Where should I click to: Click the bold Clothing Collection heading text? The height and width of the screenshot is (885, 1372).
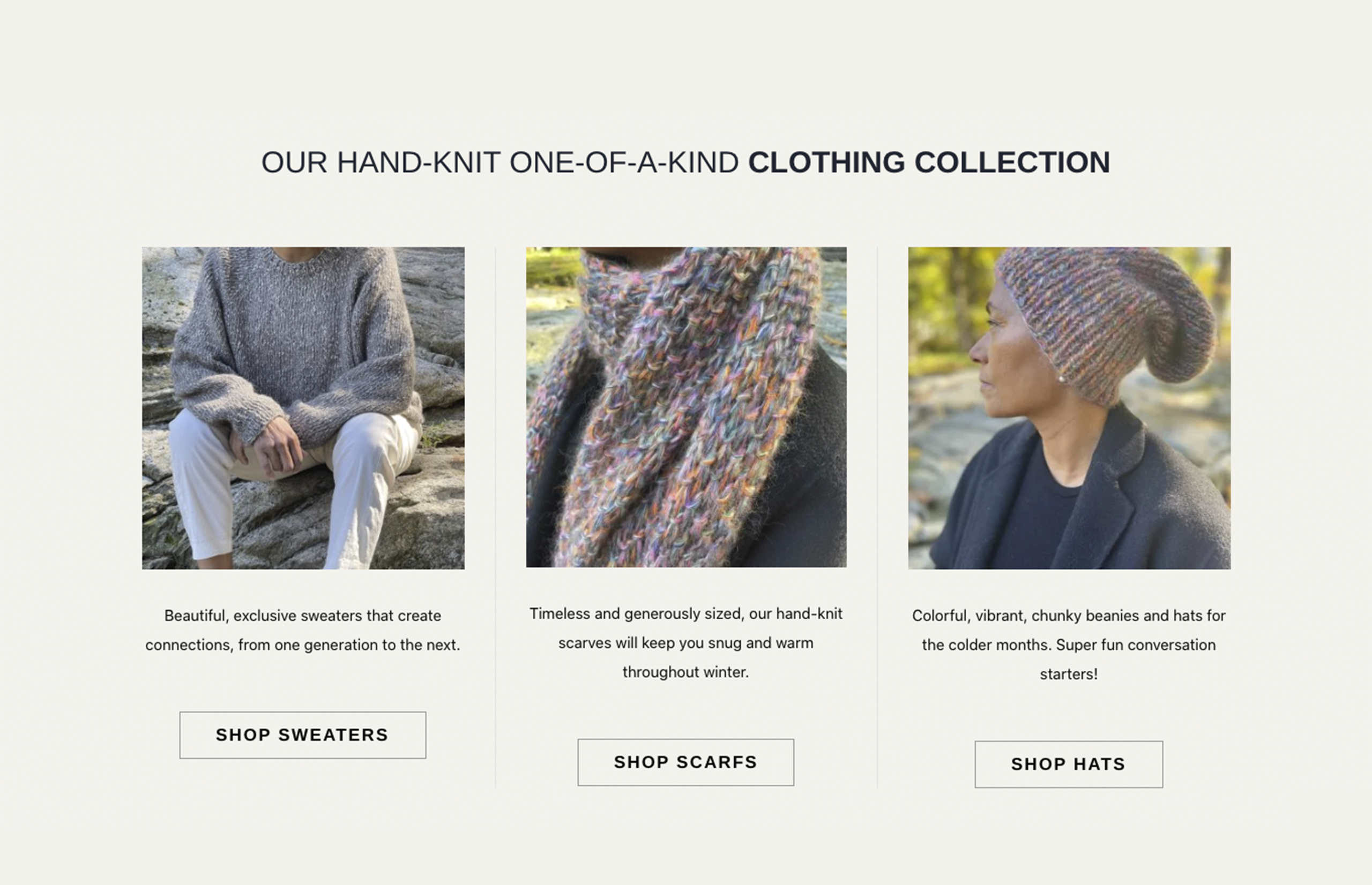coord(929,162)
